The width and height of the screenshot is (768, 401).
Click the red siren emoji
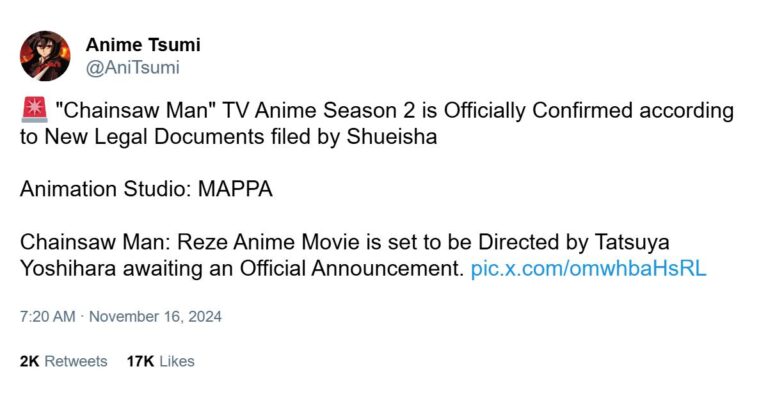(x=34, y=110)
